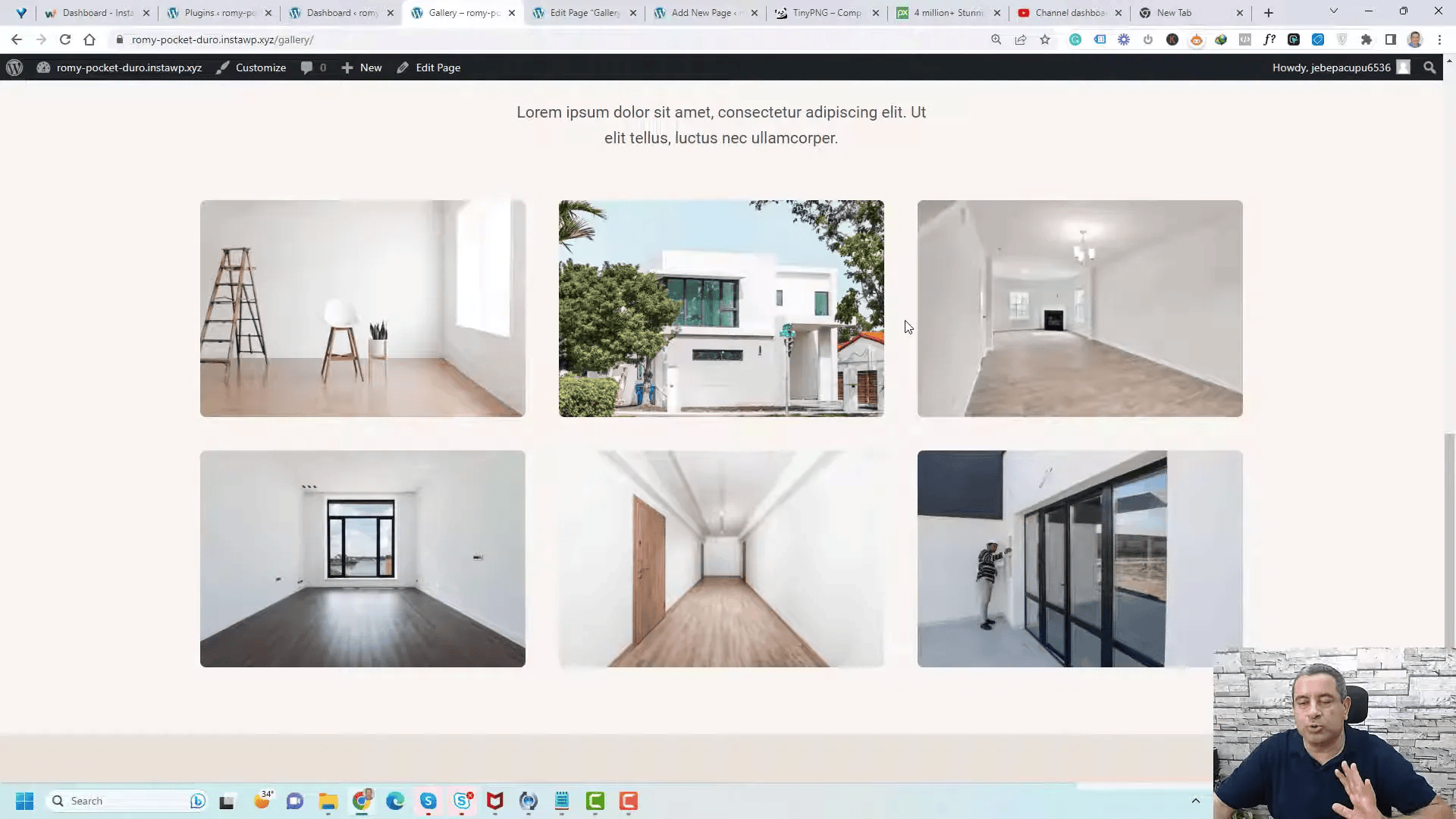1456x819 pixels.
Task: Click the blue price tag extension icon
Action: pyautogui.click(x=1318, y=39)
